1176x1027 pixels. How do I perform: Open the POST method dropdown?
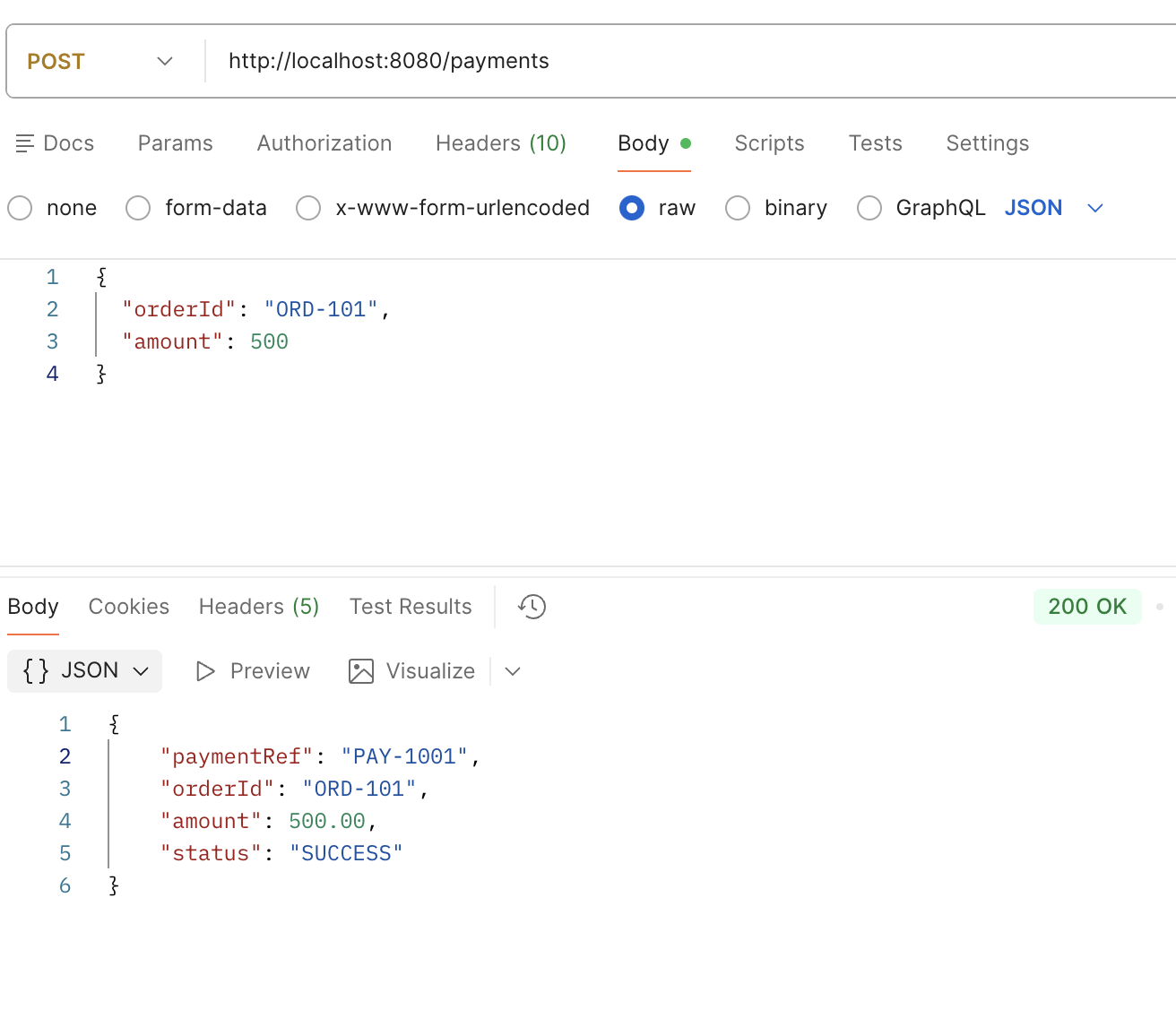(x=100, y=61)
